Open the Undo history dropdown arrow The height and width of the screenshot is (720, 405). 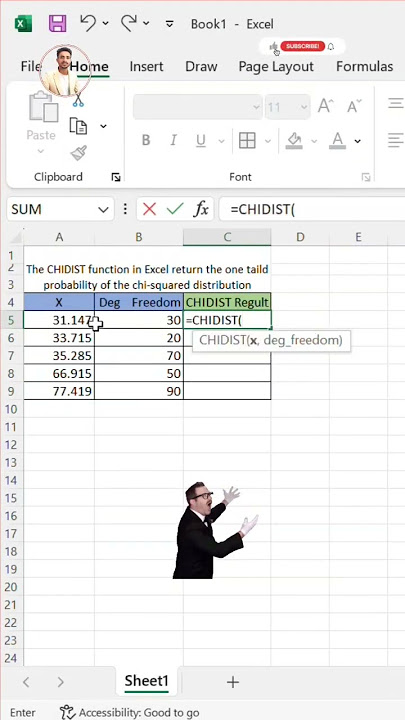pyautogui.click(x=106, y=23)
